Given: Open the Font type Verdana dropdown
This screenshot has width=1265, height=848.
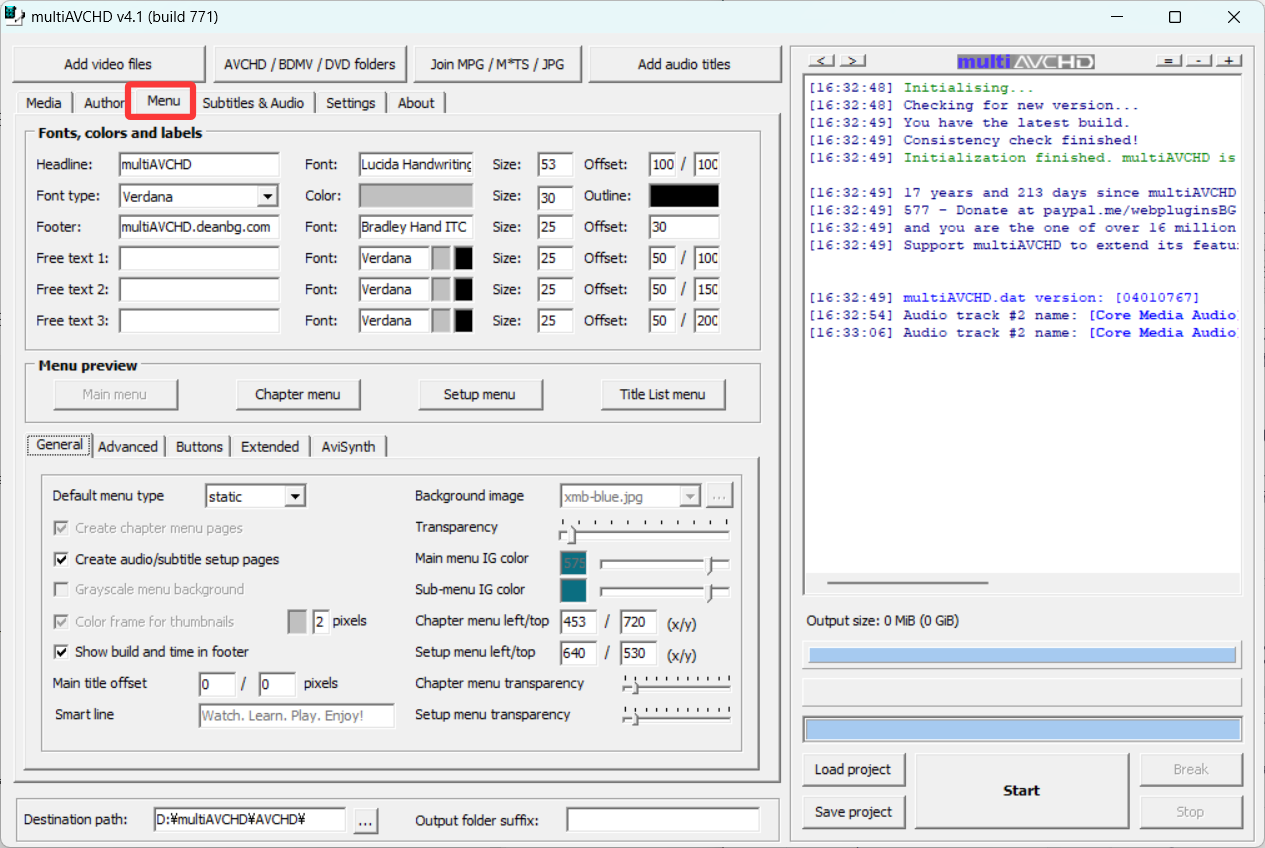Looking at the screenshot, I should pyautogui.click(x=267, y=196).
